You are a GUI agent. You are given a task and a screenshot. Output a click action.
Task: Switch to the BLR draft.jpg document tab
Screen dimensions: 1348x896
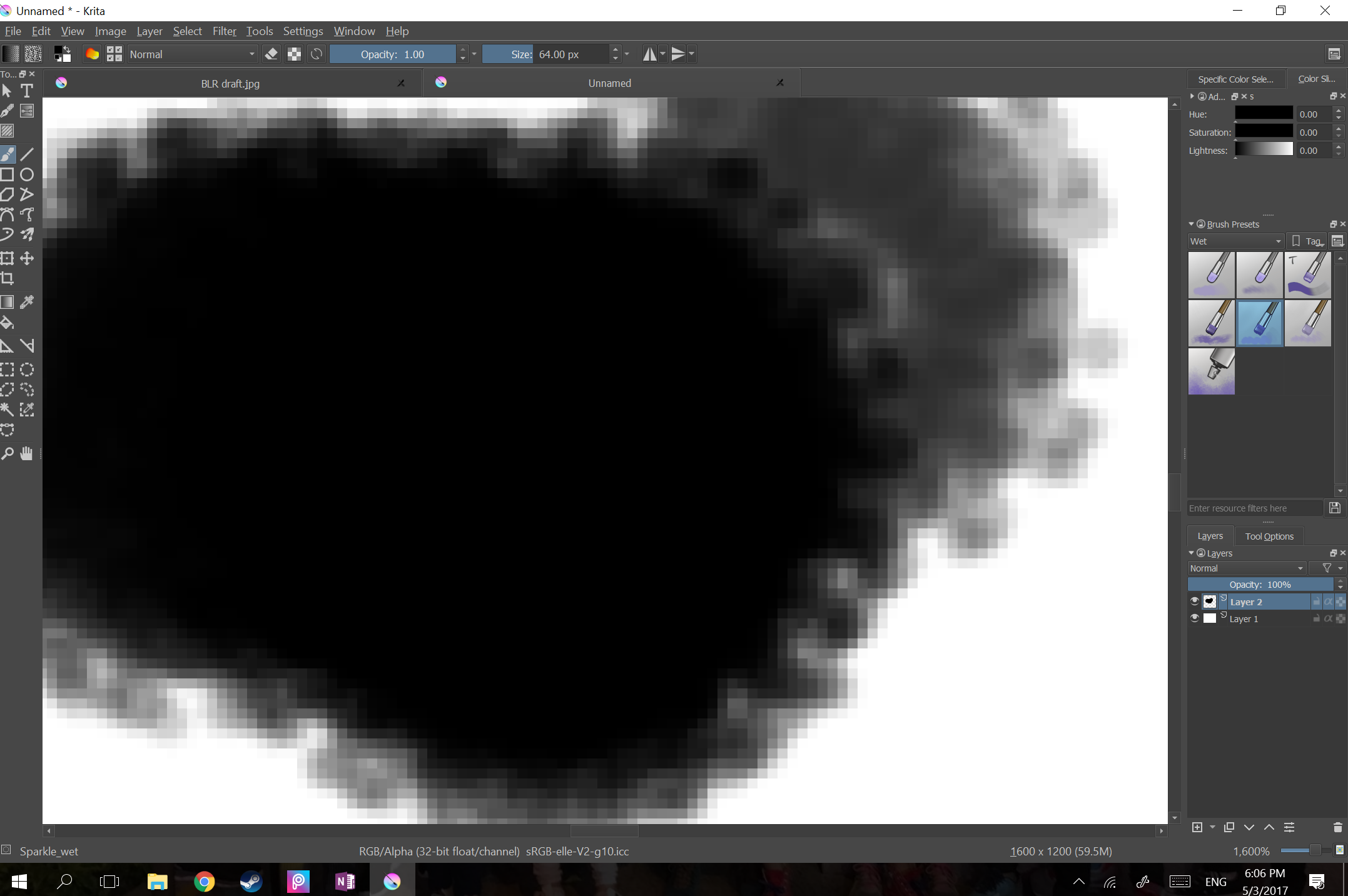point(230,84)
